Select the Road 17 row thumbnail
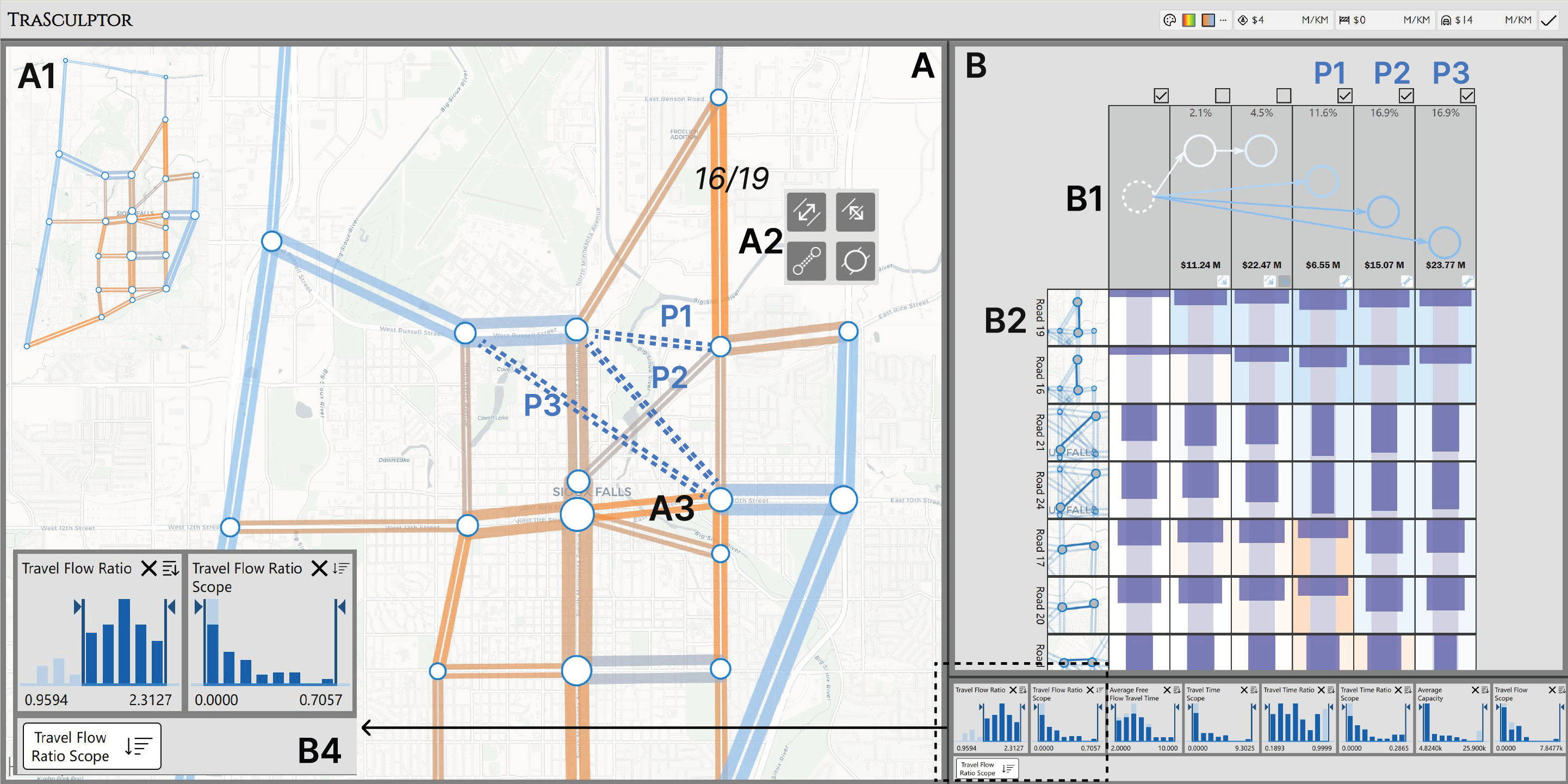Screen dimensions: 1568x784 coord(1077,547)
